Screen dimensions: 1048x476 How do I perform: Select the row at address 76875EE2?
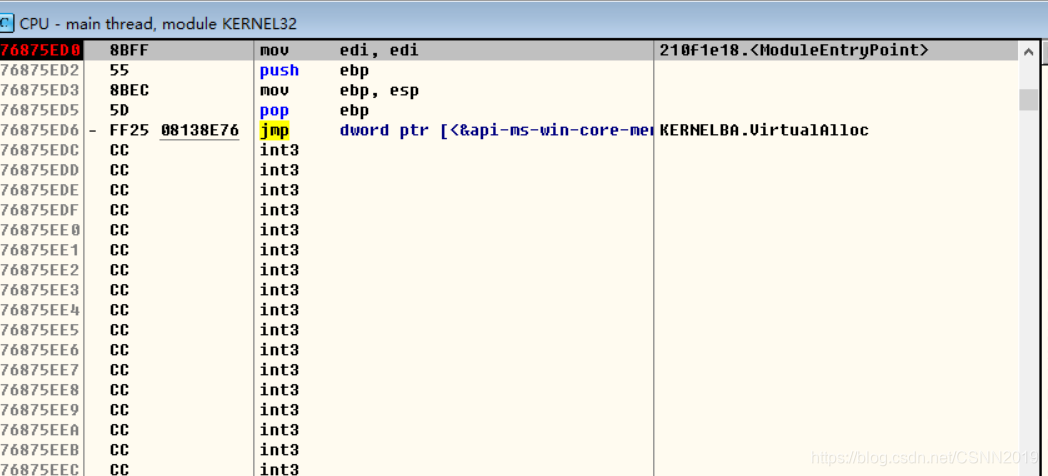(509, 271)
